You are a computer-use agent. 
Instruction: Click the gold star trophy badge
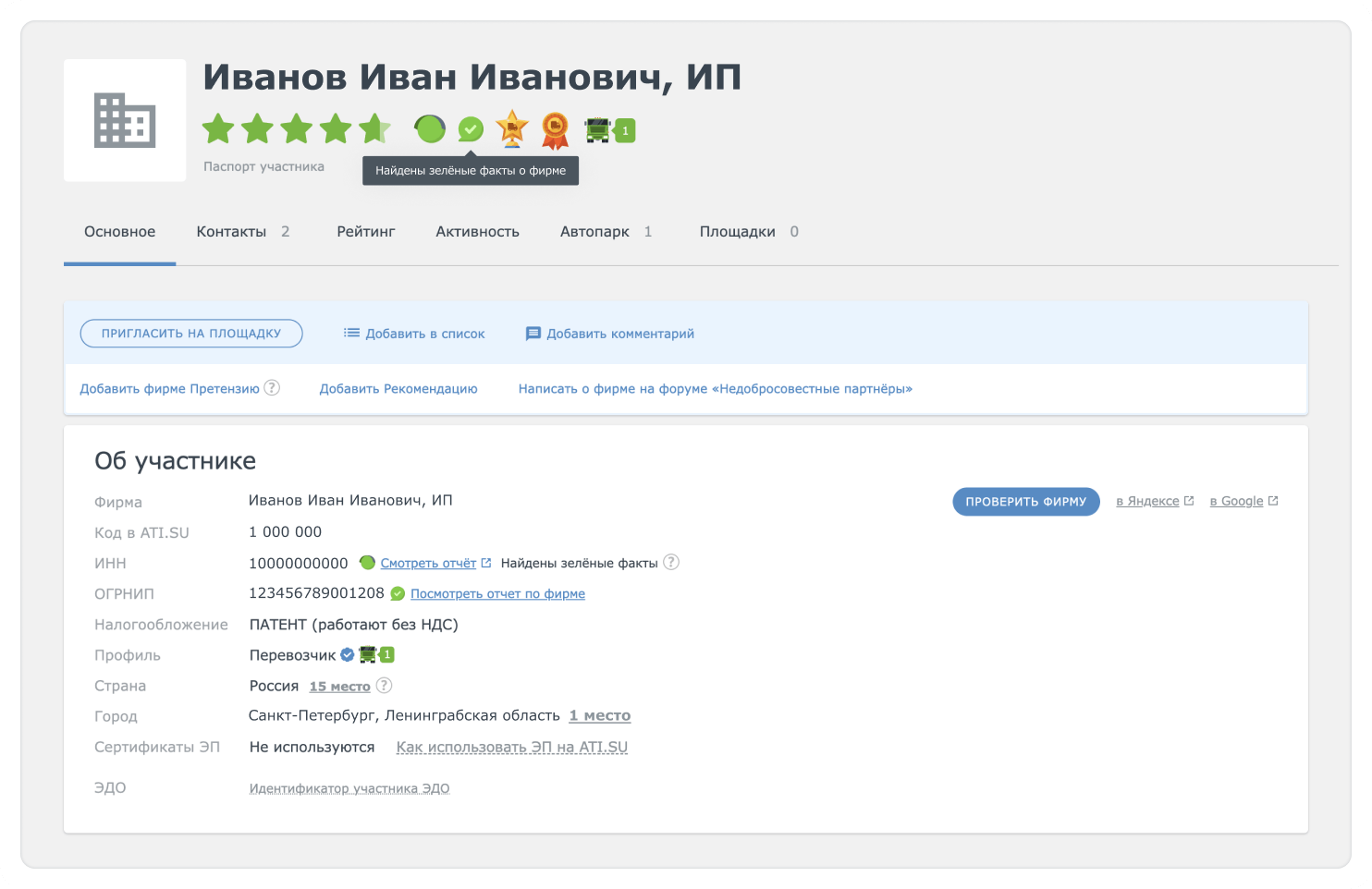(x=511, y=128)
